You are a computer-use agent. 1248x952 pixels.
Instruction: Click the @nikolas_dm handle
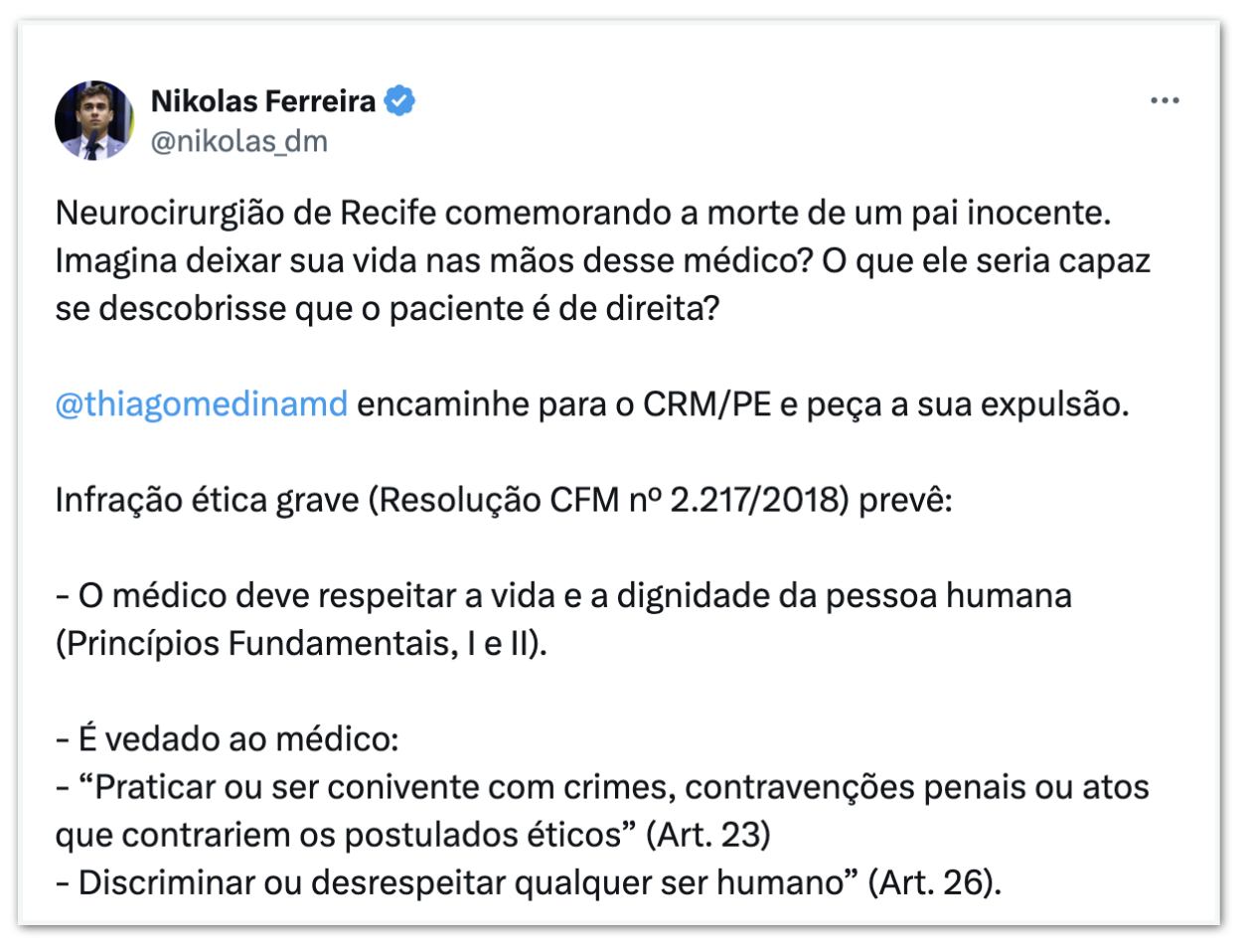click(238, 141)
